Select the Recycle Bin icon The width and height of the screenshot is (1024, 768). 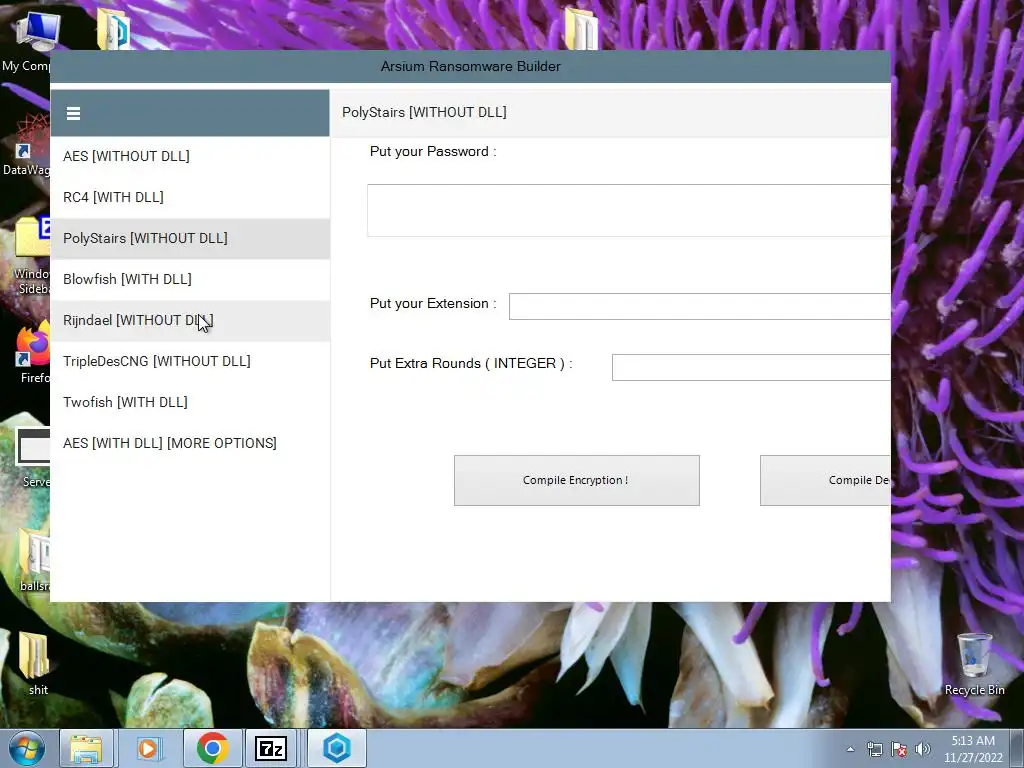pyautogui.click(x=974, y=664)
